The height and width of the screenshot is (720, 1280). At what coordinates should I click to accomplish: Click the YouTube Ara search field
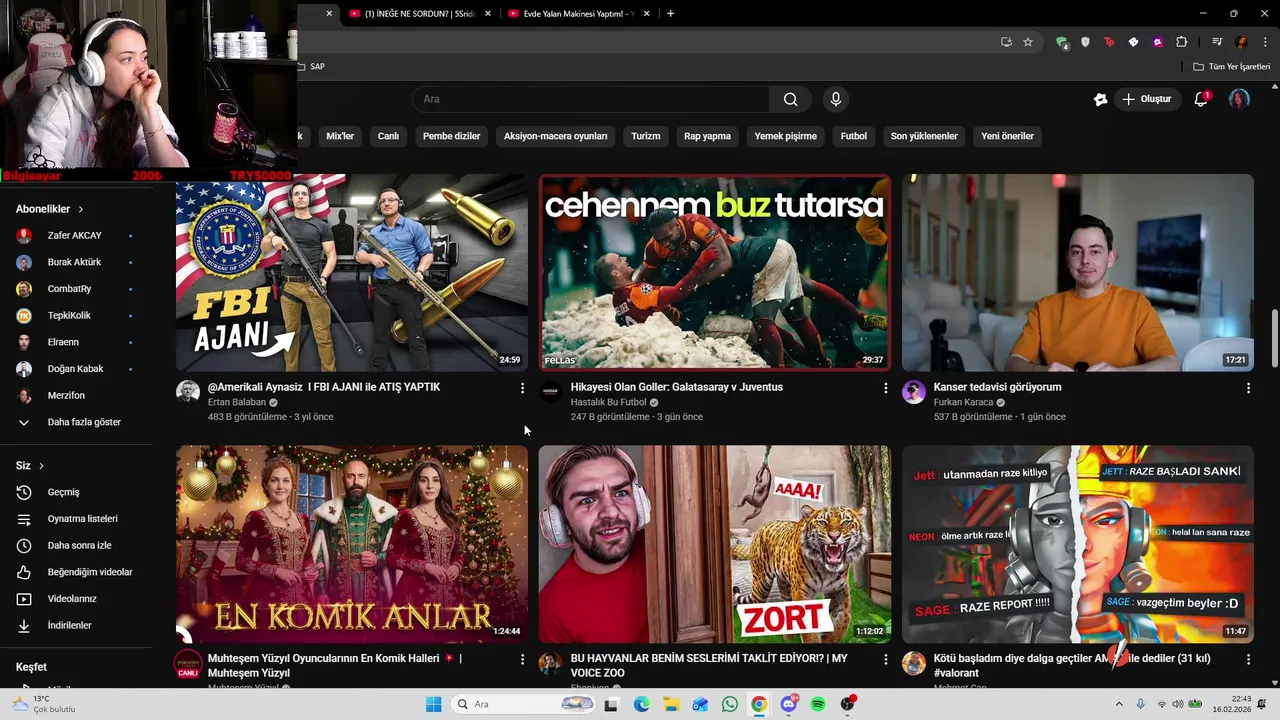(x=590, y=99)
